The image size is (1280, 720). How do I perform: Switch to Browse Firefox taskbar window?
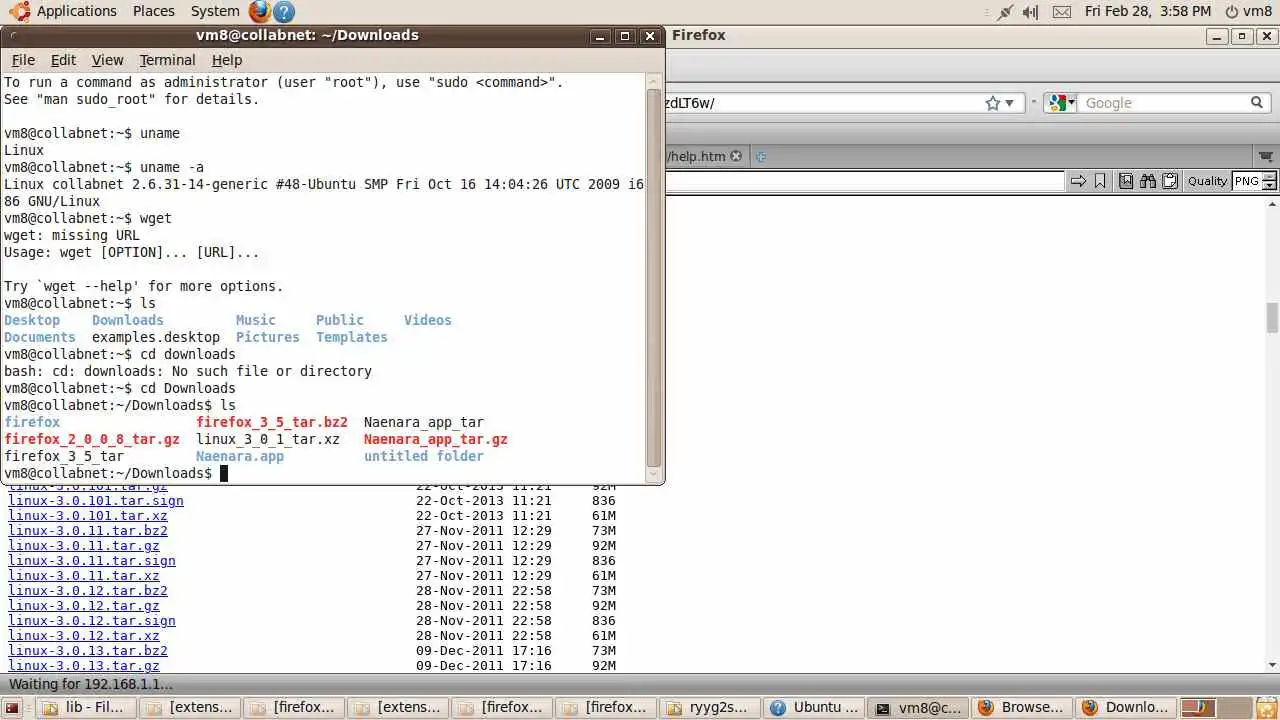click(x=1021, y=707)
